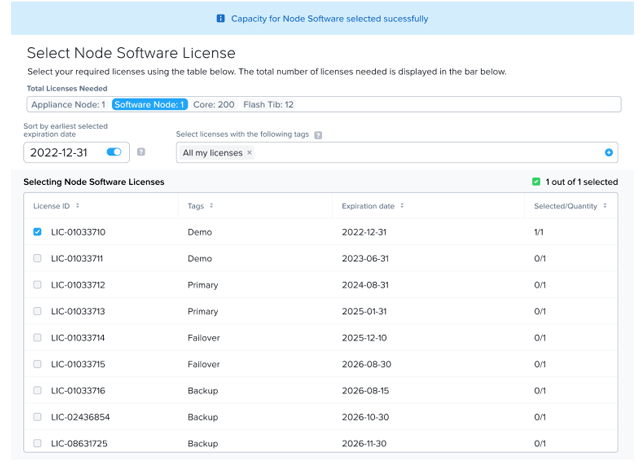Screen dimensions: 644x465
Task: Click license ID LIC-01033716
Action: pos(78,391)
